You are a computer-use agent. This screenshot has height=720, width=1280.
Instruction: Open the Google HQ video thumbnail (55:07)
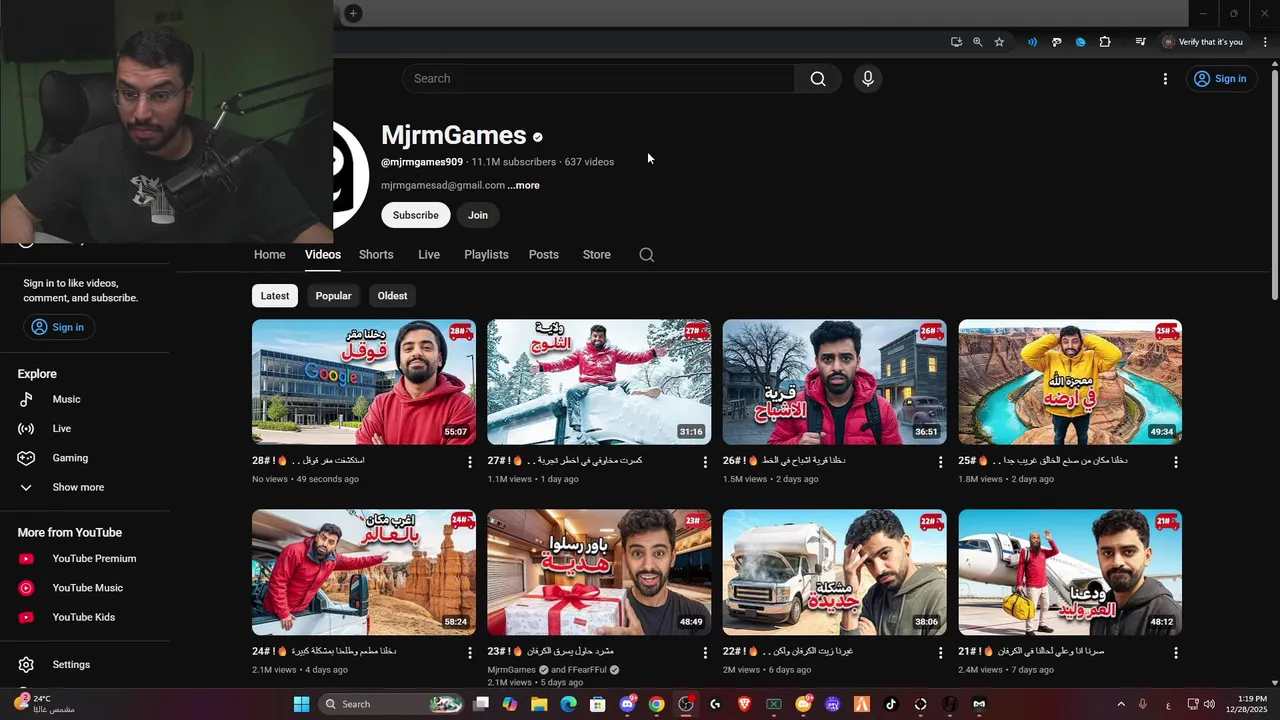[x=364, y=382]
